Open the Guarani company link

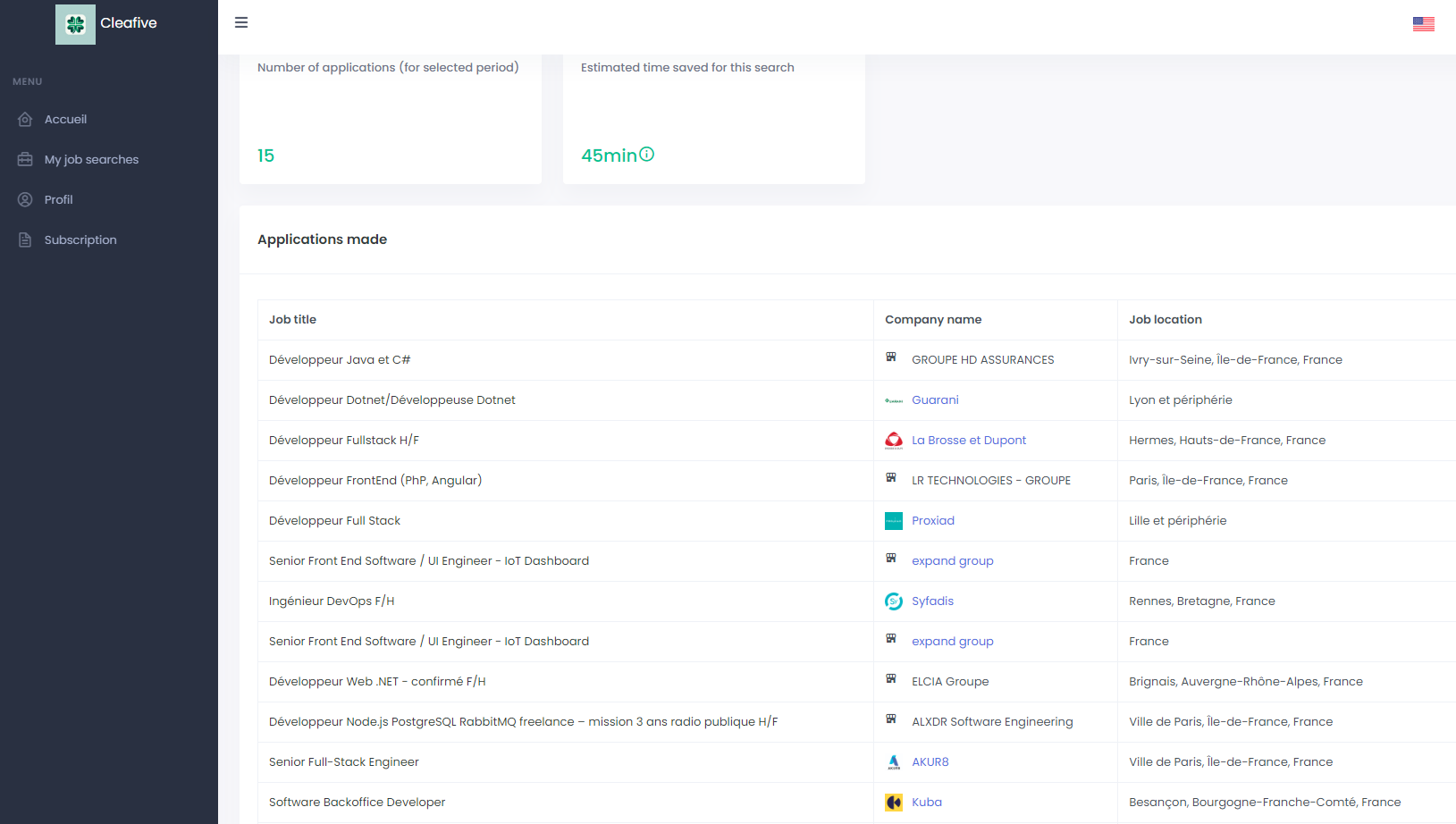tap(935, 400)
